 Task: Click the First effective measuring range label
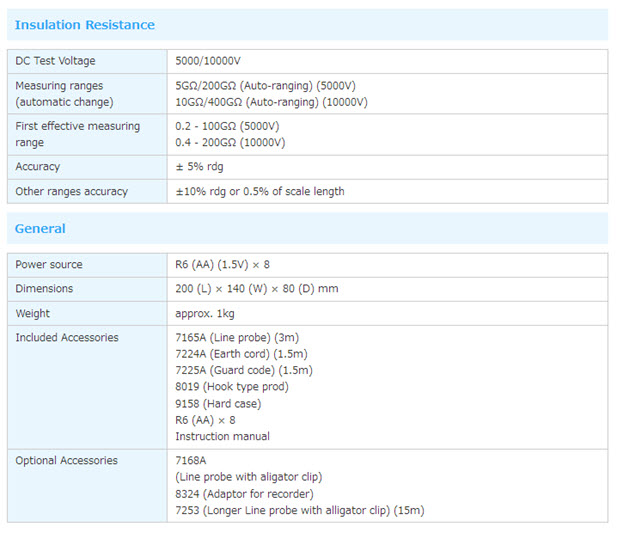coord(77,134)
